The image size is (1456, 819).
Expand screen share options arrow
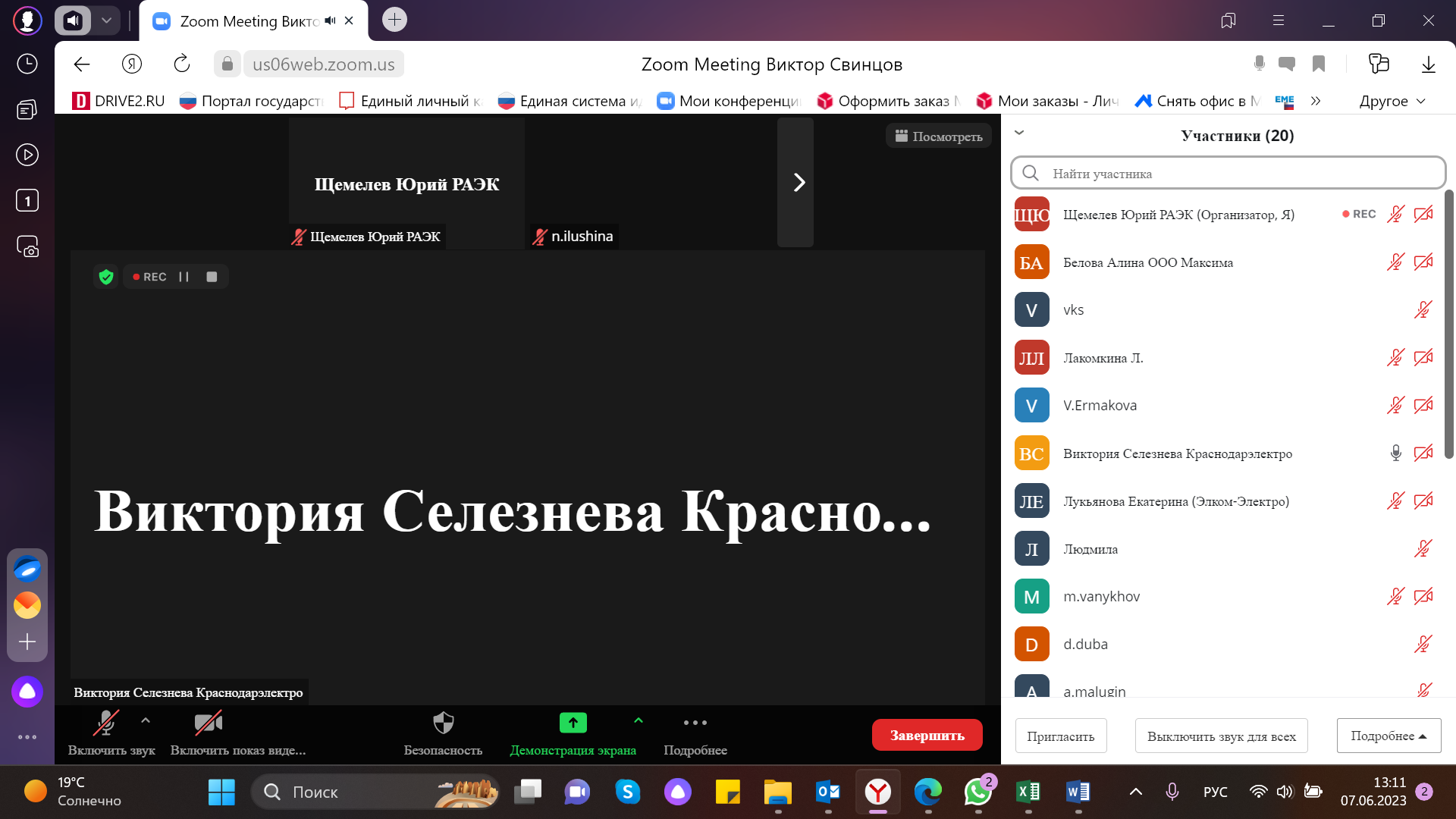click(x=639, y=720)
